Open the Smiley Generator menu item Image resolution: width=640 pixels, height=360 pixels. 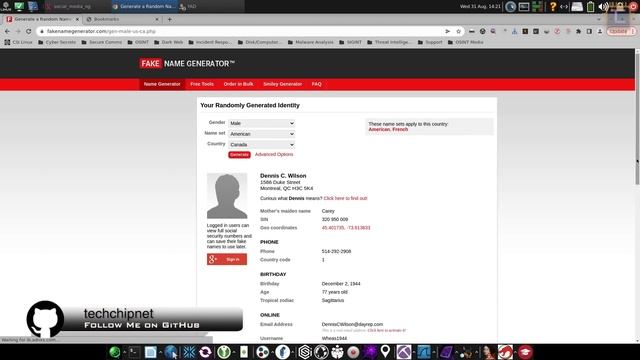(x=282, y=84)
